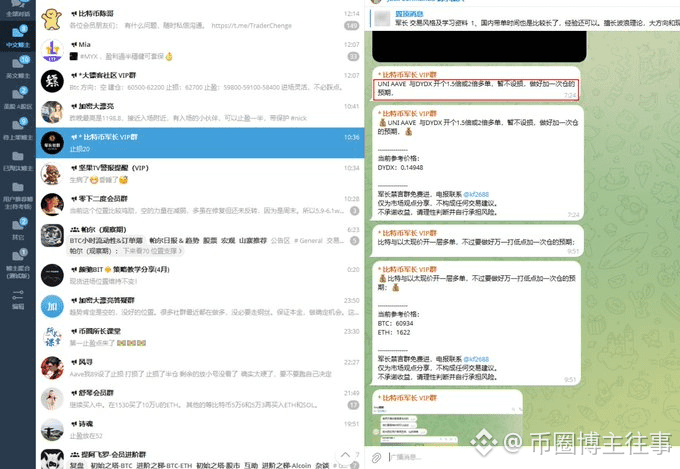Click the 颜驰BIT channel avatar
680x469 pixels.
(52, 275)
